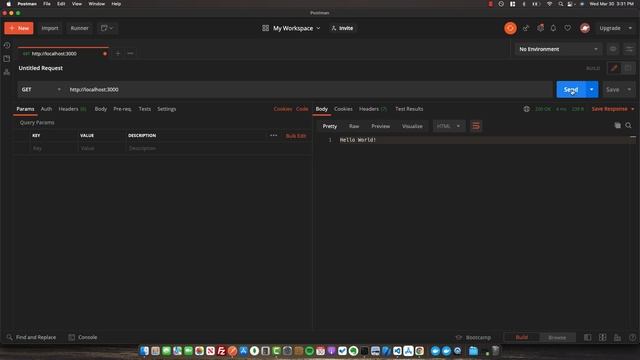This screenshot has width=640, height=360.
Task: Switch to response Cookies tab
Action: pos(343,109)
